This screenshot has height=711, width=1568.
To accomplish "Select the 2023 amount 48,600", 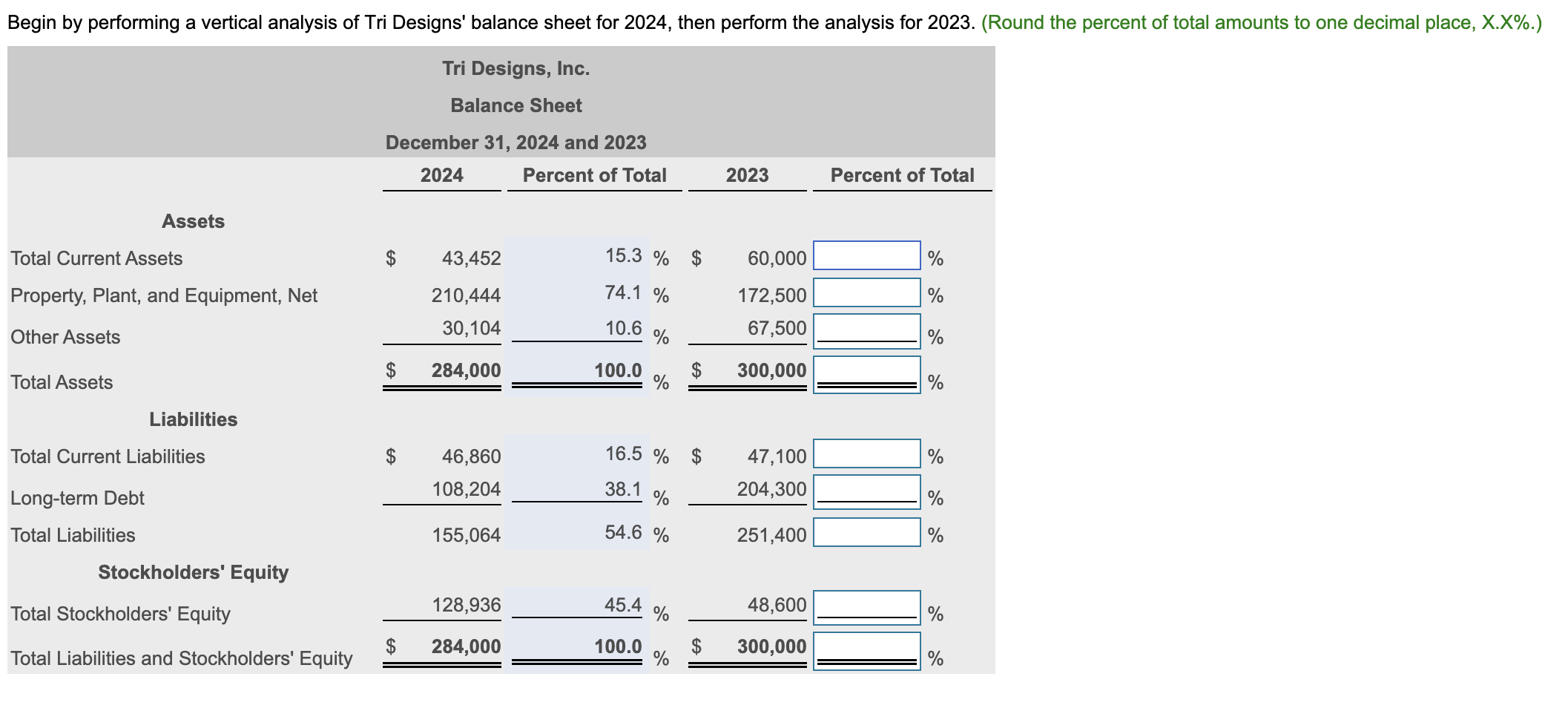I will [777, 605].
